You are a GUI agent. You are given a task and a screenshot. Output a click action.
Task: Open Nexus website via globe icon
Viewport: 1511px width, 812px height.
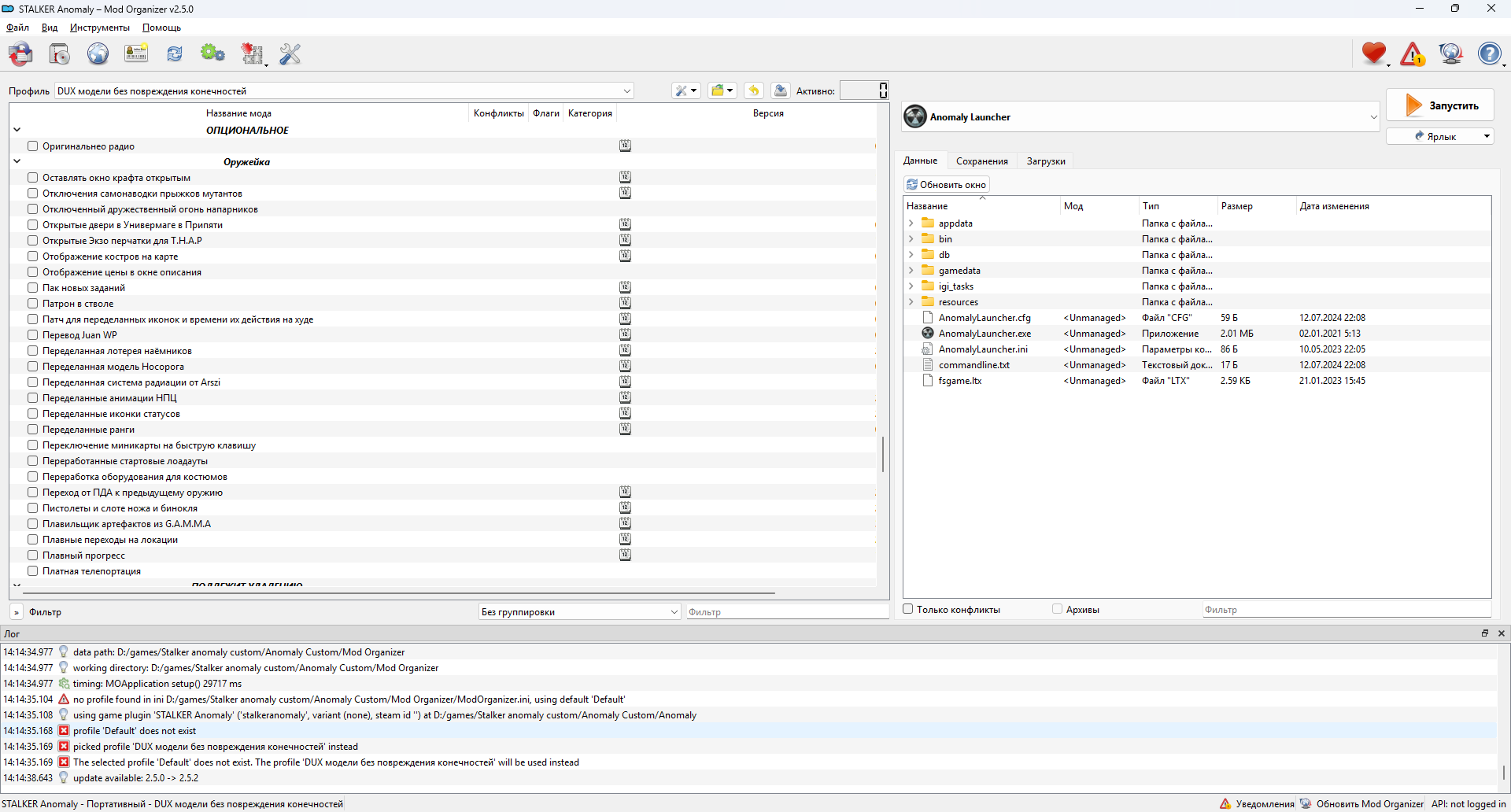[x=98, y=54]
